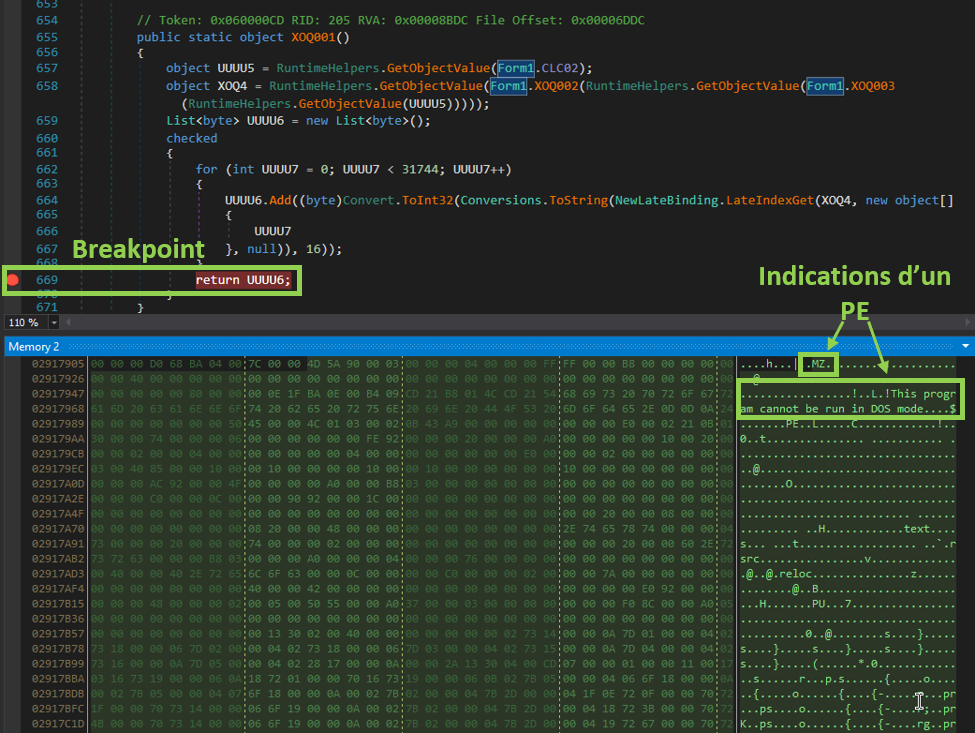This screenshot has height=733, width=975.
Task: Click NewLateBinding on line 664
Action: click(666, 200)
